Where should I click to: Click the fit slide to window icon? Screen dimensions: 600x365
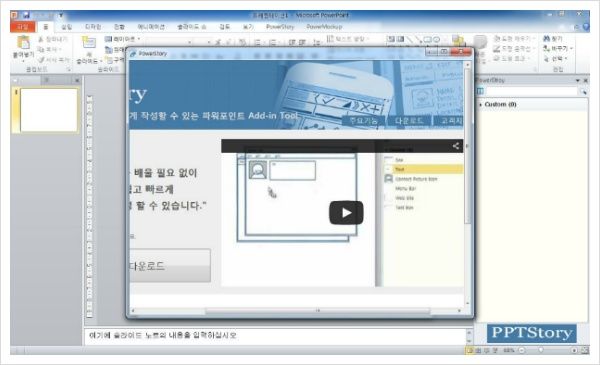click(x=585, y=350)
